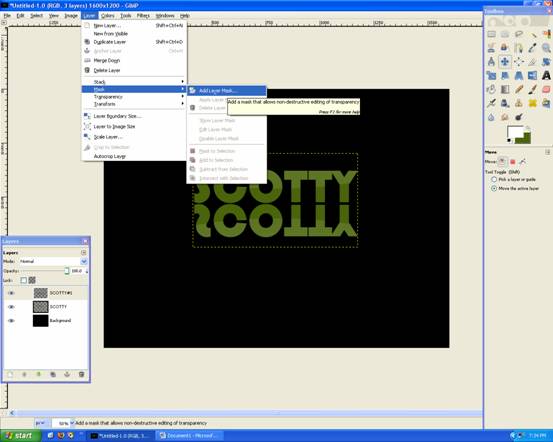Select the Blend gradient tool
The width and height of the screenshot is (553, 442).
505,89
